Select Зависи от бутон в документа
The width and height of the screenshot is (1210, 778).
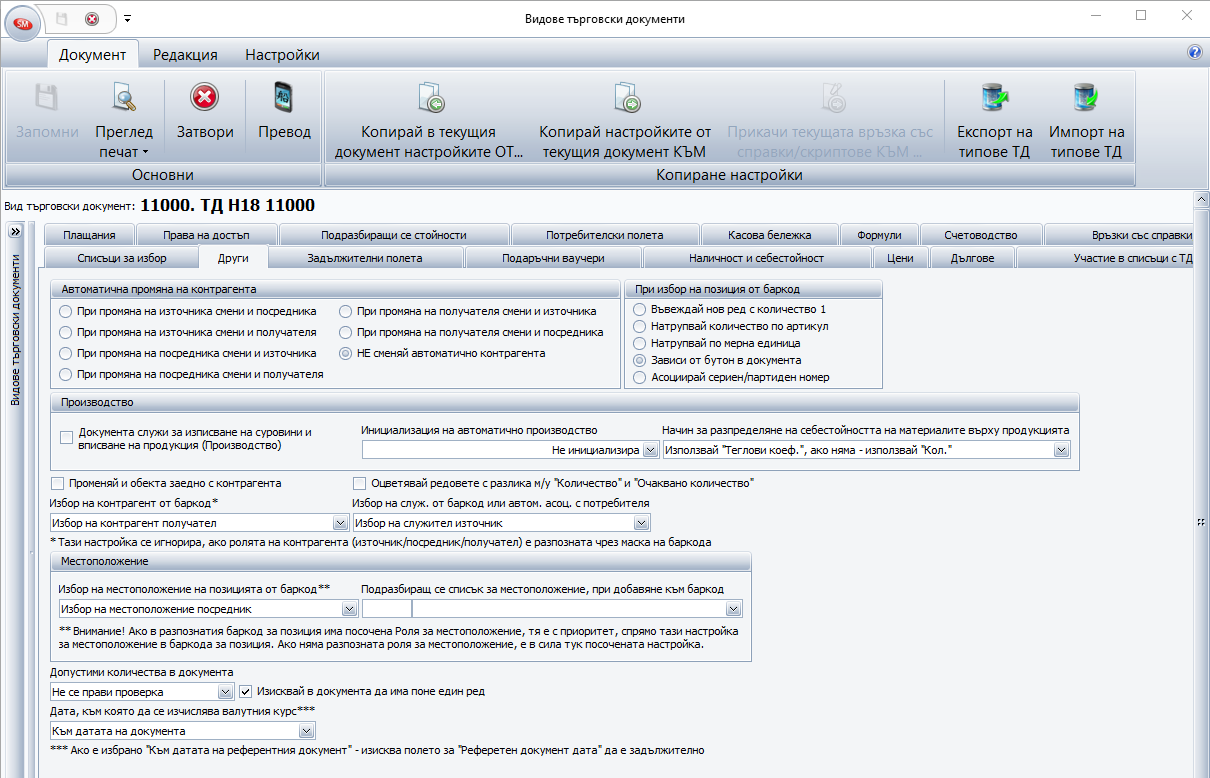[x=640, y=360]
